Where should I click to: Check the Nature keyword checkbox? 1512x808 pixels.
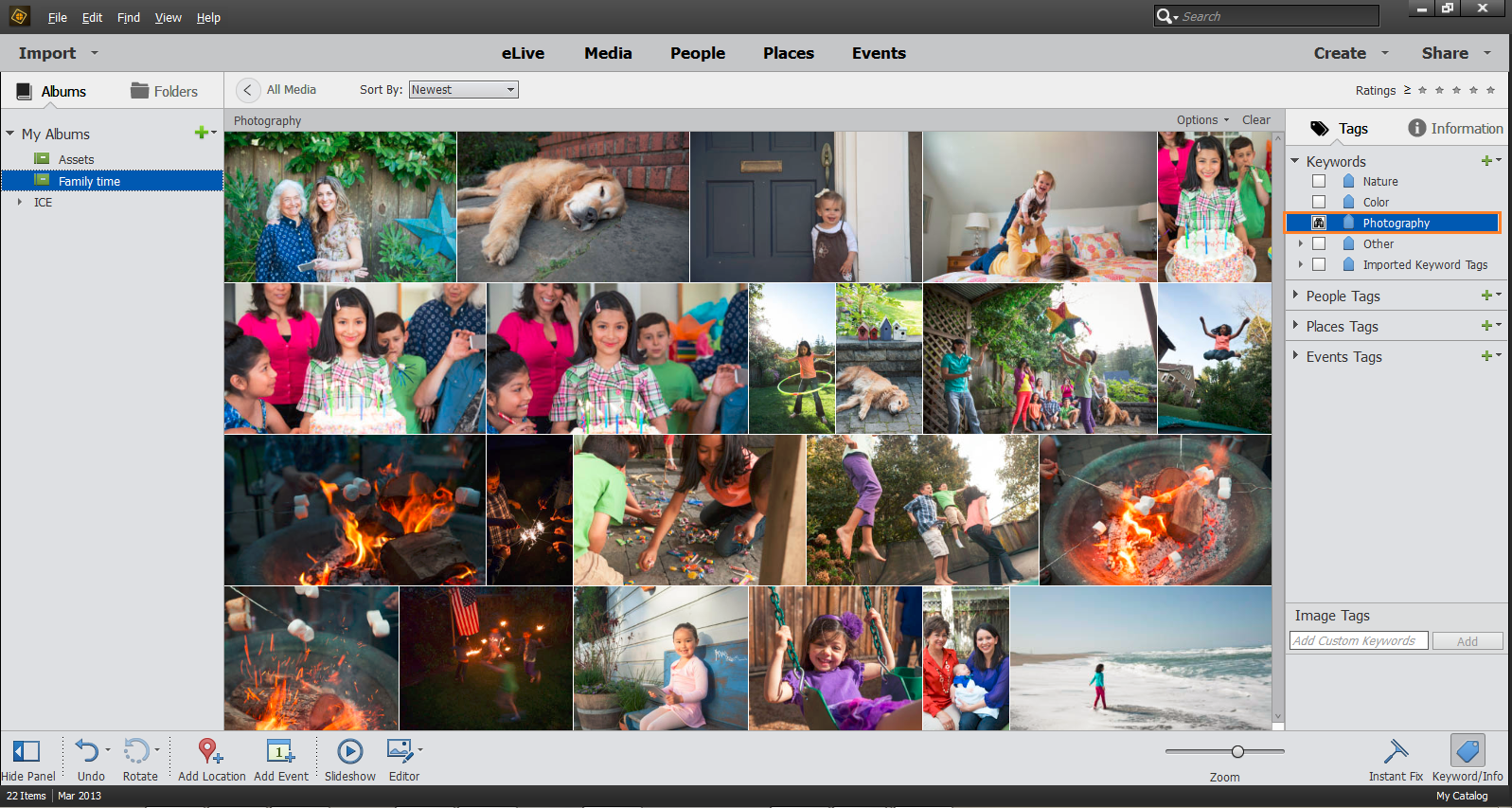point(1319,181)
